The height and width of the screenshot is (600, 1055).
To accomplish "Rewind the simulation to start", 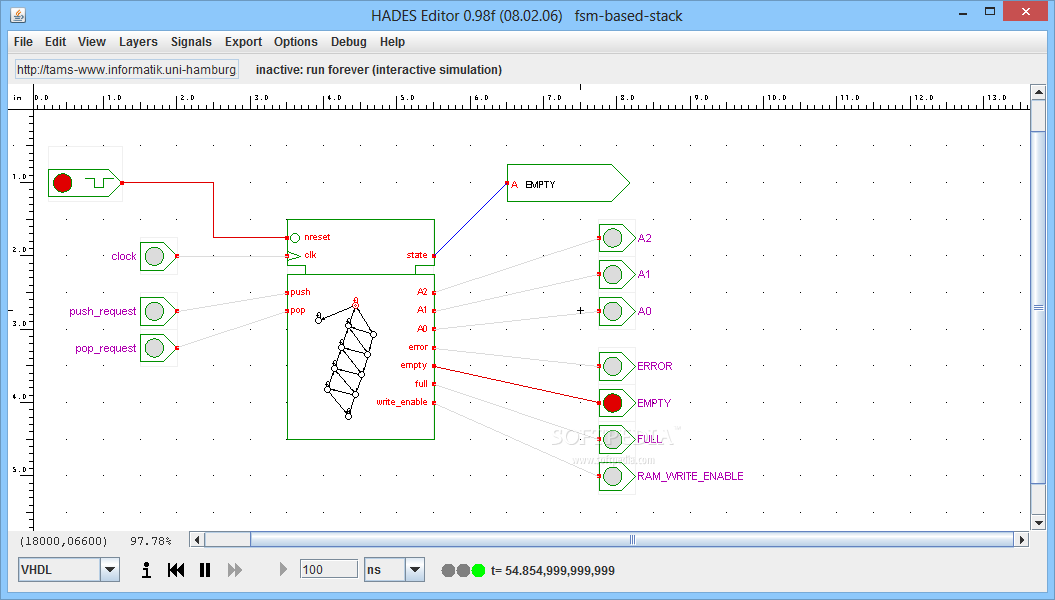I will pyautogui.click(x=176, y=570).
